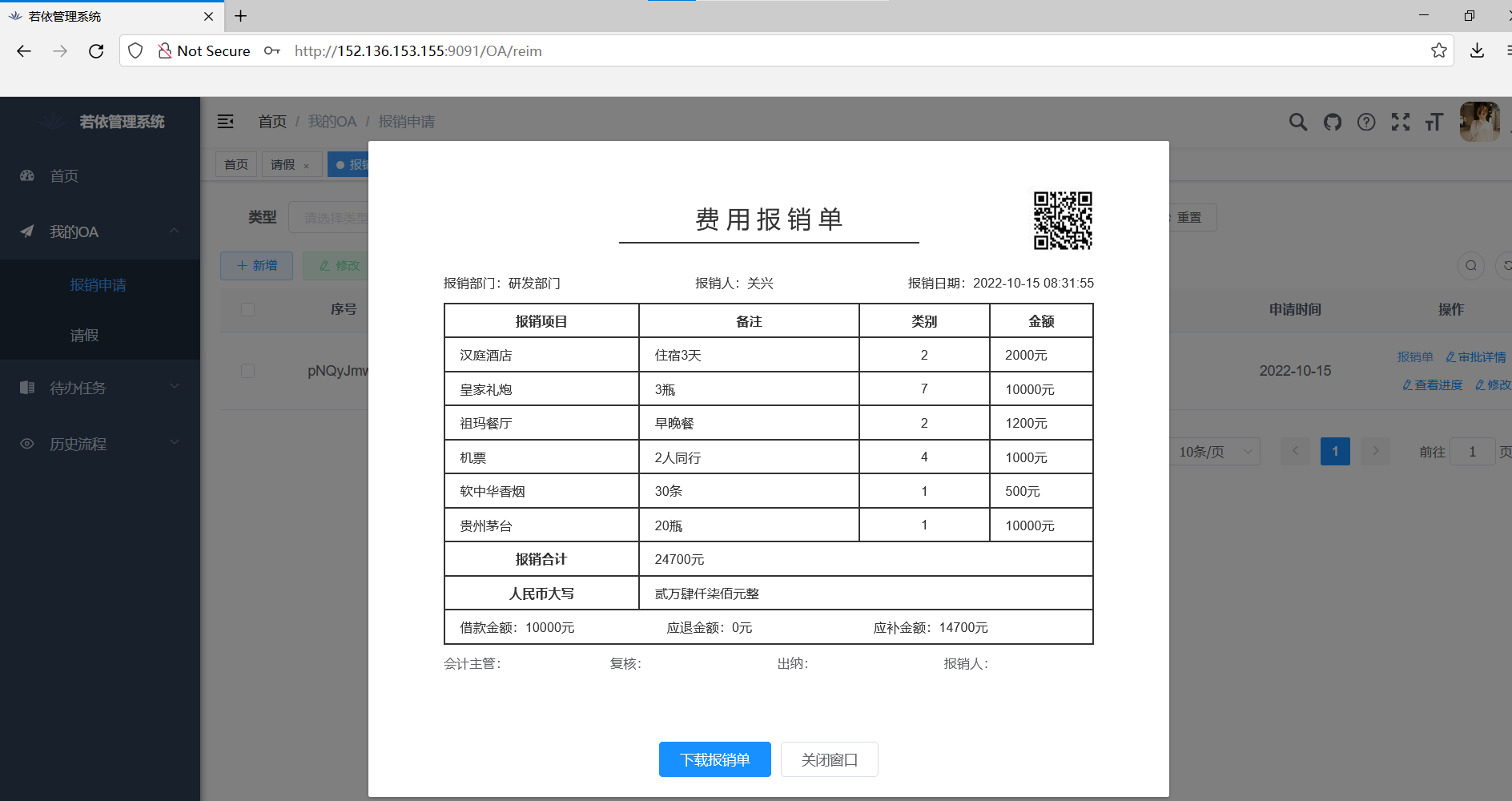This screenshot has height=801, width=1512.
Task: Click the page number jump input
Action: click(x=1472, y=452)
